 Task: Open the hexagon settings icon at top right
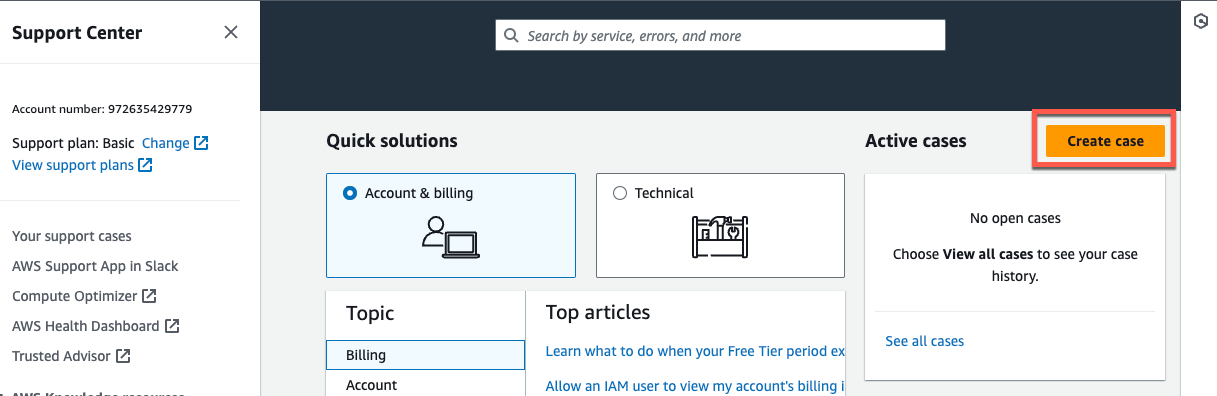coord(1202,21)
